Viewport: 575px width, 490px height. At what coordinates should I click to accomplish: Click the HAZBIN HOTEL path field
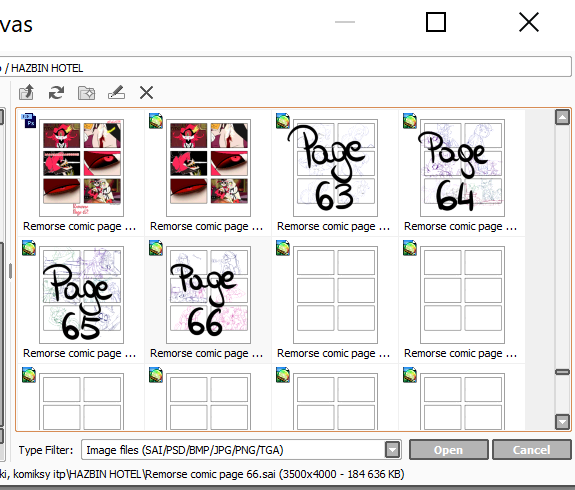click(286, 67)
